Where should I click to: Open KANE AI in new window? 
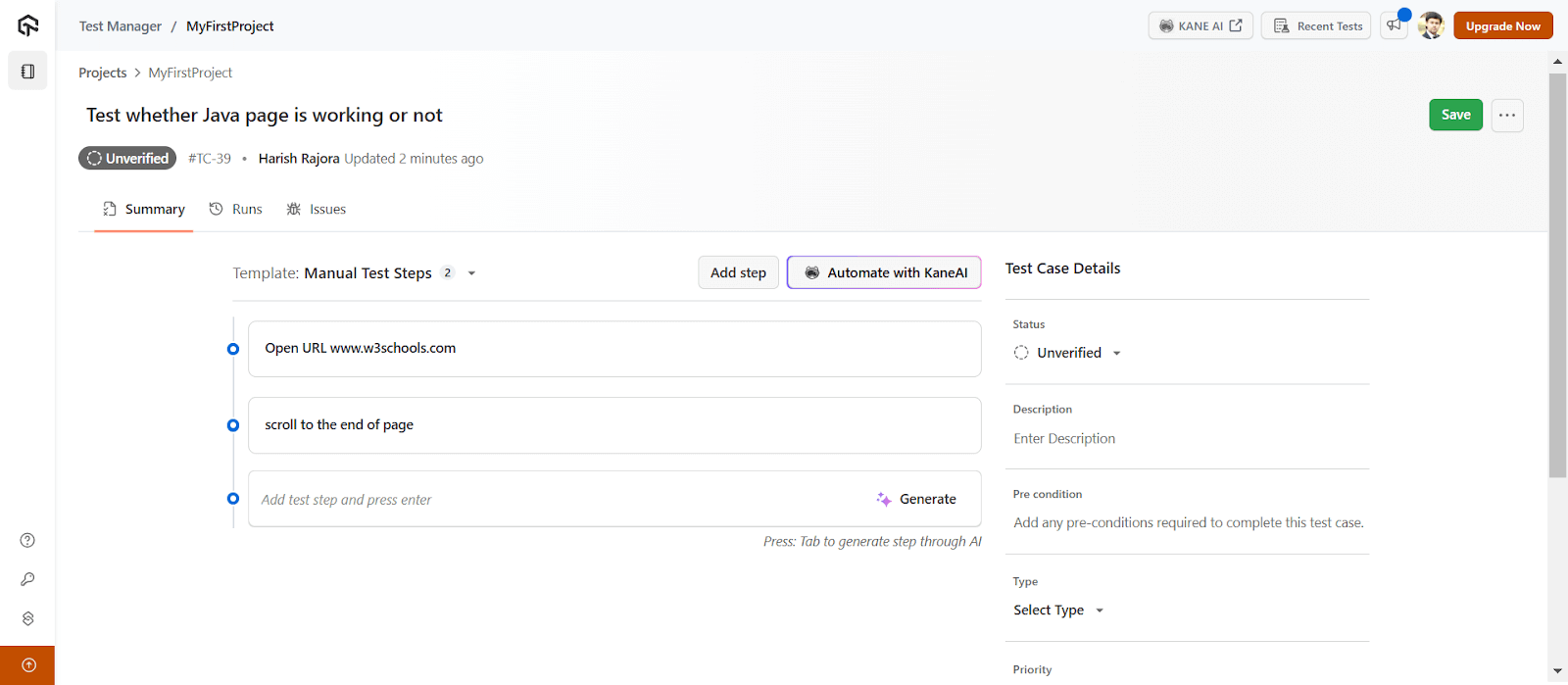point(1200,25)
